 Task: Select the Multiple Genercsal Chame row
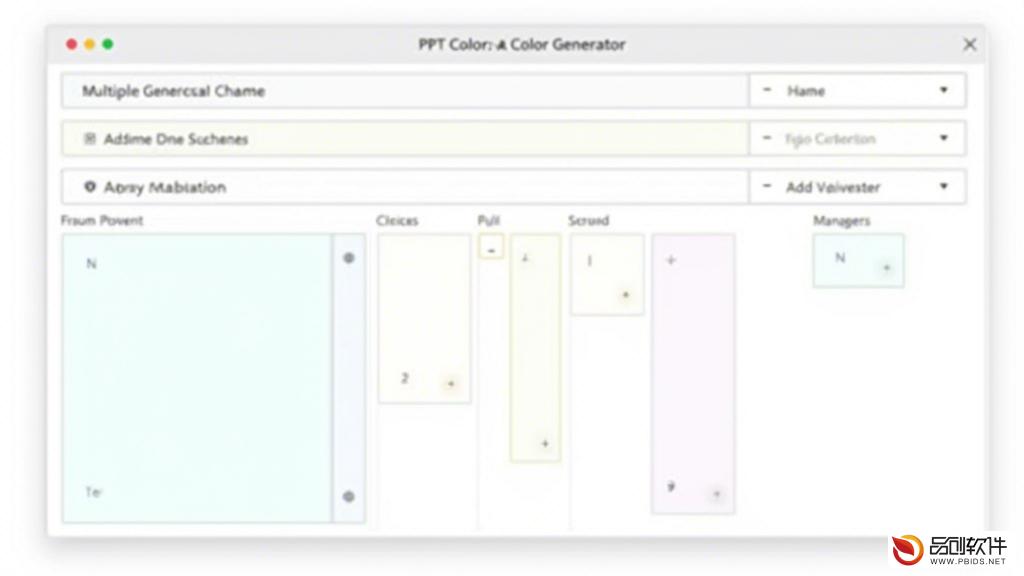405,91
